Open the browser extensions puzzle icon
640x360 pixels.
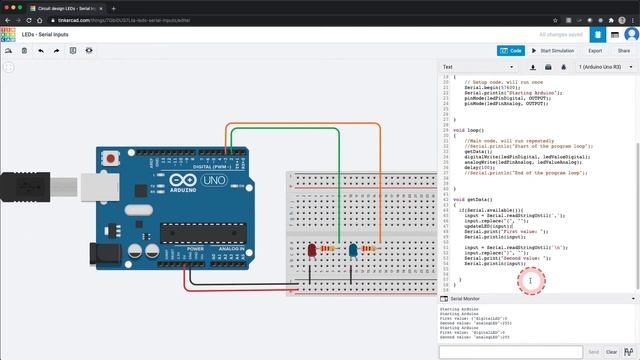pyautogui.click(x=611, y=20)
